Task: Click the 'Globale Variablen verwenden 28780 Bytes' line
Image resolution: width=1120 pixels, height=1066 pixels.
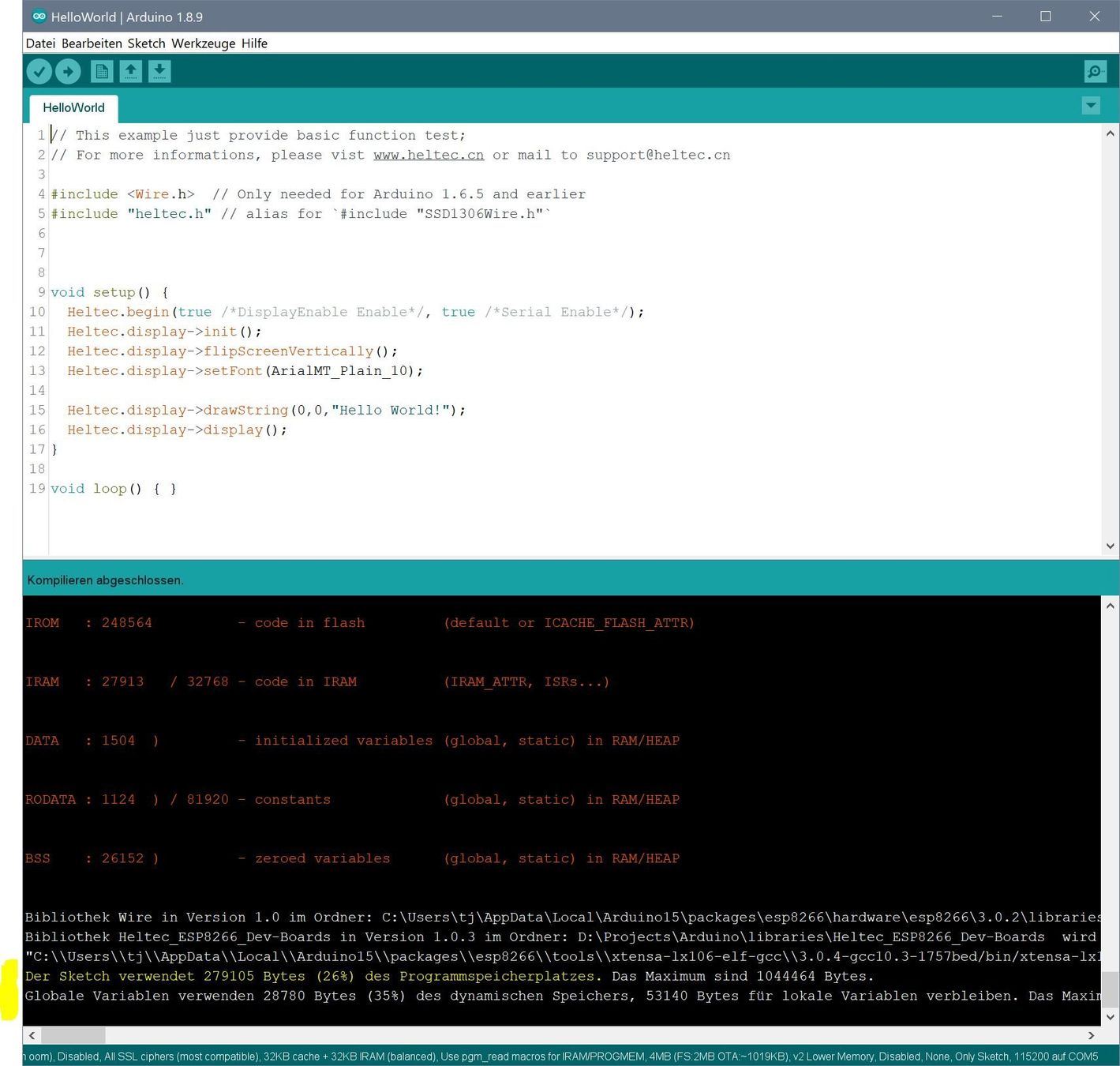Action: point(562,997)
